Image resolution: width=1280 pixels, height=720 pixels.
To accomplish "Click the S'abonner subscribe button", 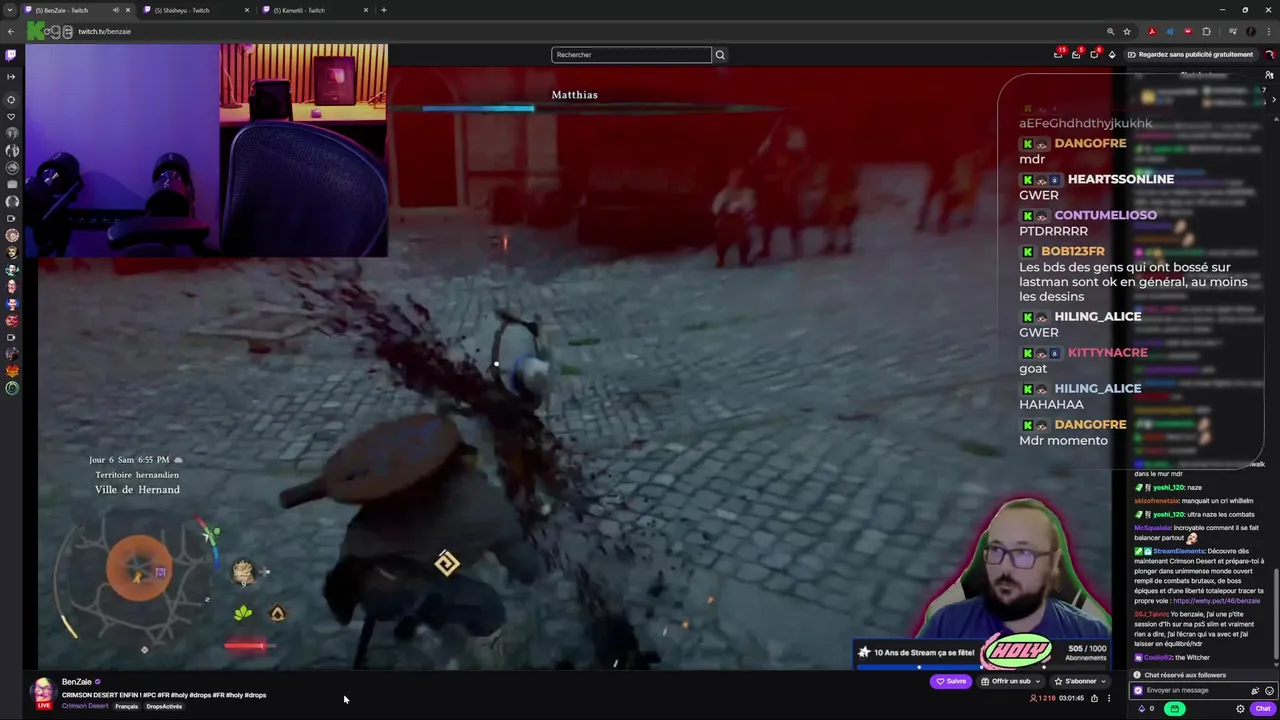I will point(1076,681).
